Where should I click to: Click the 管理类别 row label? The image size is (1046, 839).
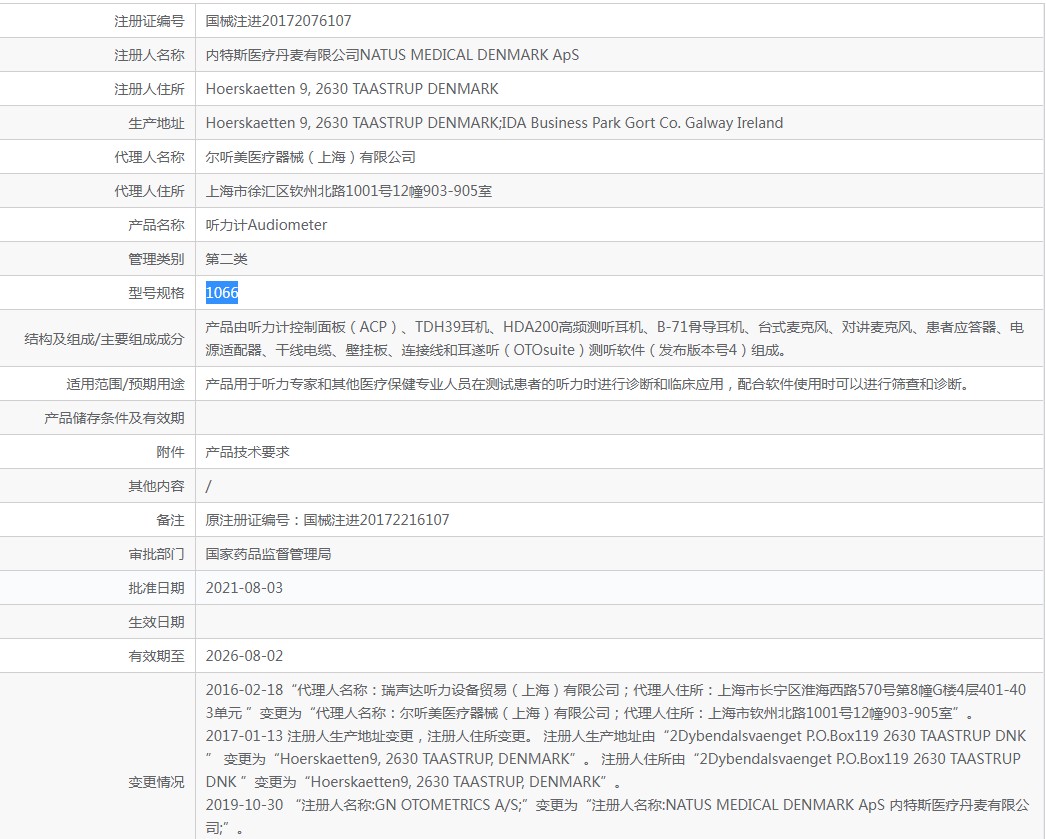tap(156, 259)
